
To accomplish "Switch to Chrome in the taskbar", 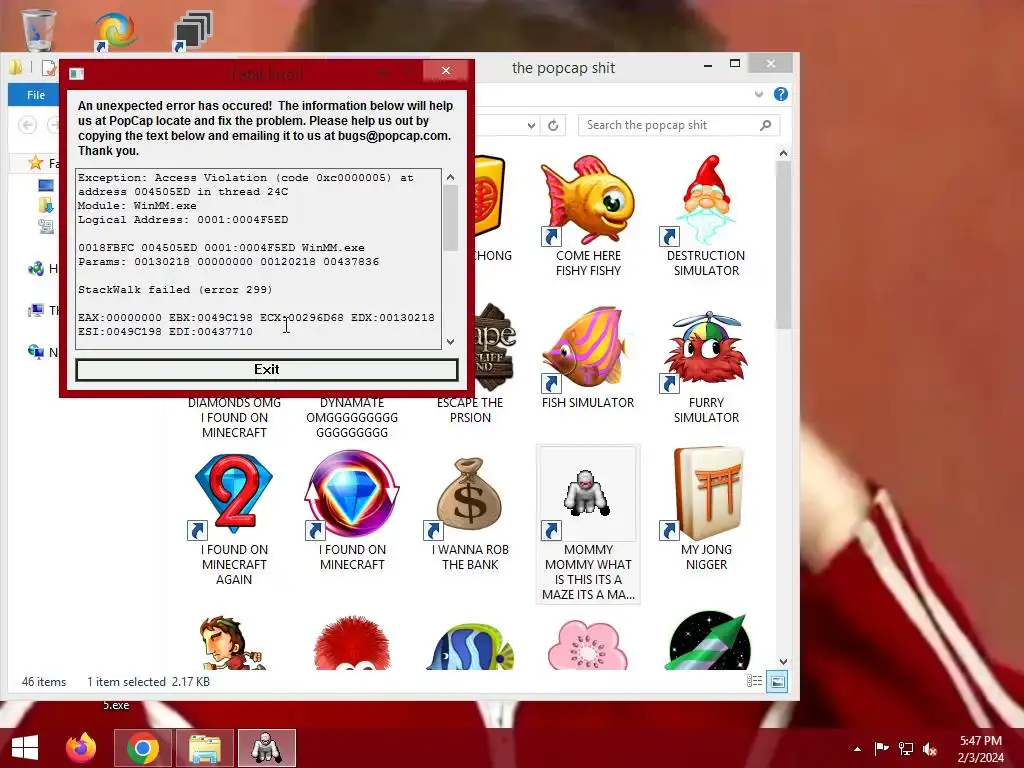I will [143, 748].
